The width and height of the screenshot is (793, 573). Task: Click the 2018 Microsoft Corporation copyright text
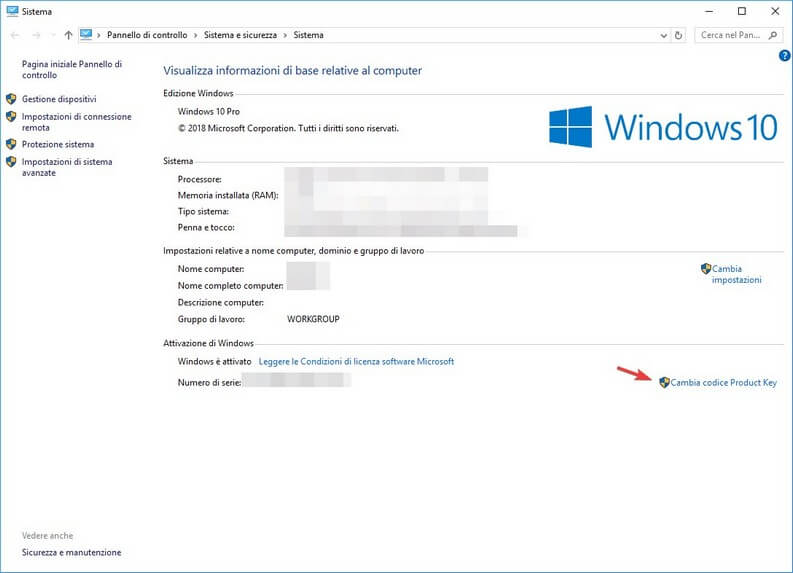coord(288,128)
